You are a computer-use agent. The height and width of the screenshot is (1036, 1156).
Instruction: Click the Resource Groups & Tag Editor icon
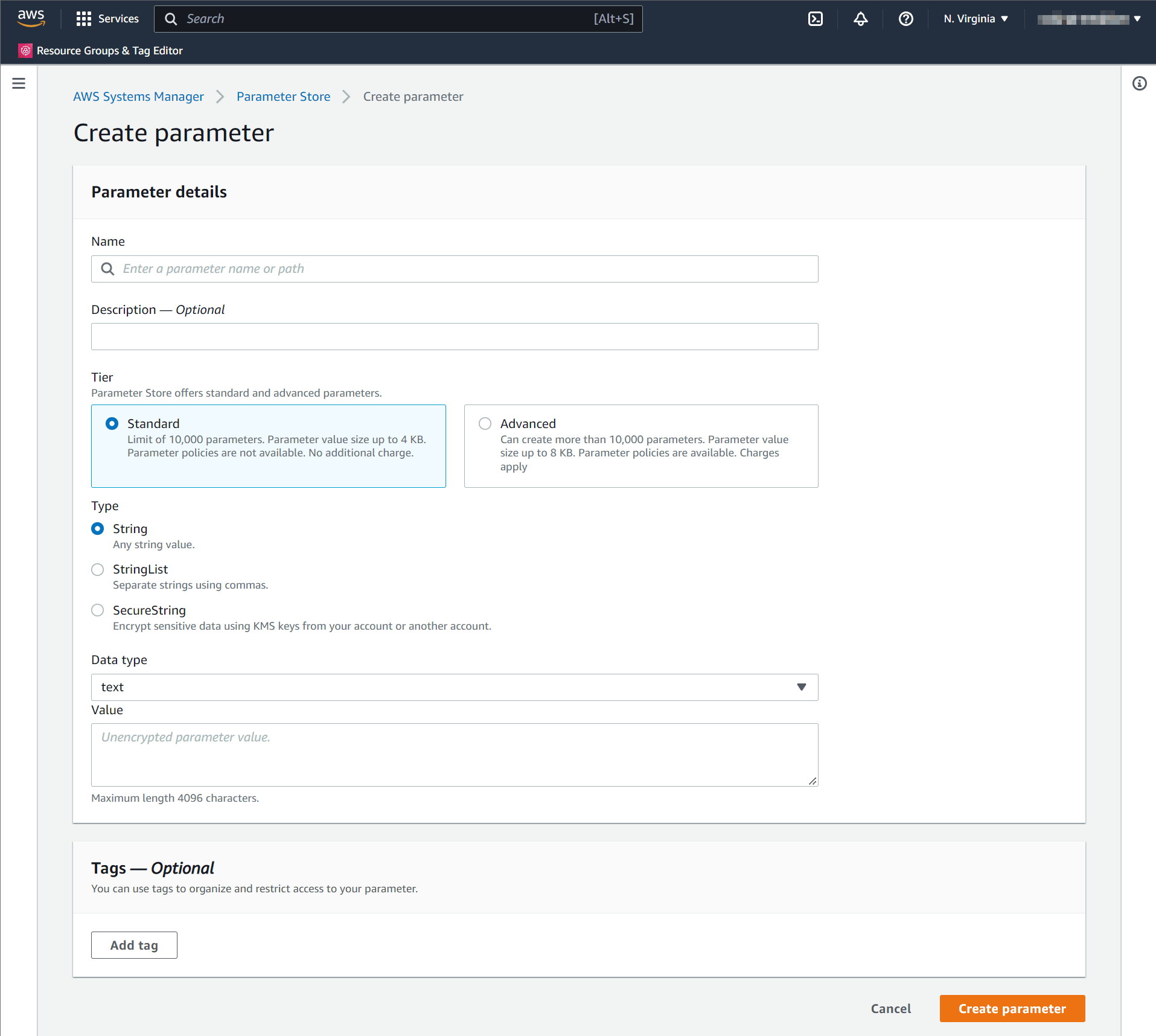pos(25,51)
